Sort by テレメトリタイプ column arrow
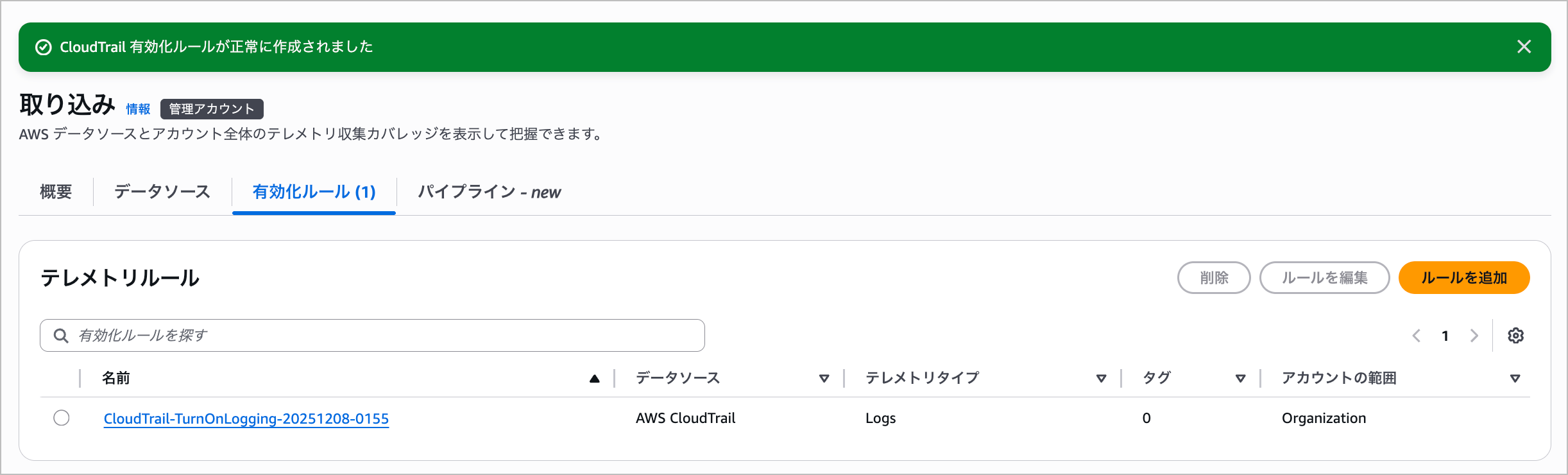The image size is (1568, 475). [1101, 379]
